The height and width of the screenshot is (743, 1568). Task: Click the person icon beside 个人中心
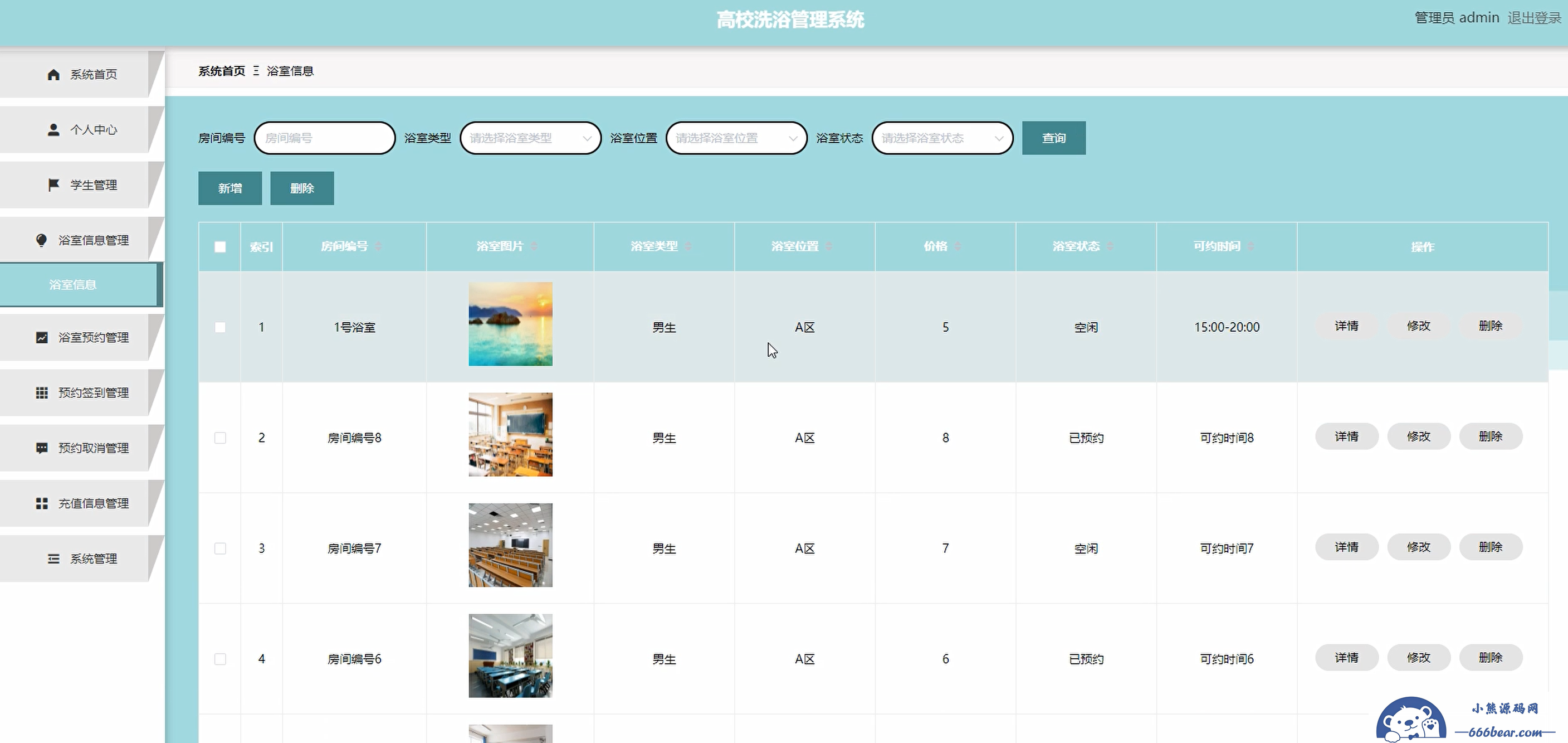coord(53,130)
